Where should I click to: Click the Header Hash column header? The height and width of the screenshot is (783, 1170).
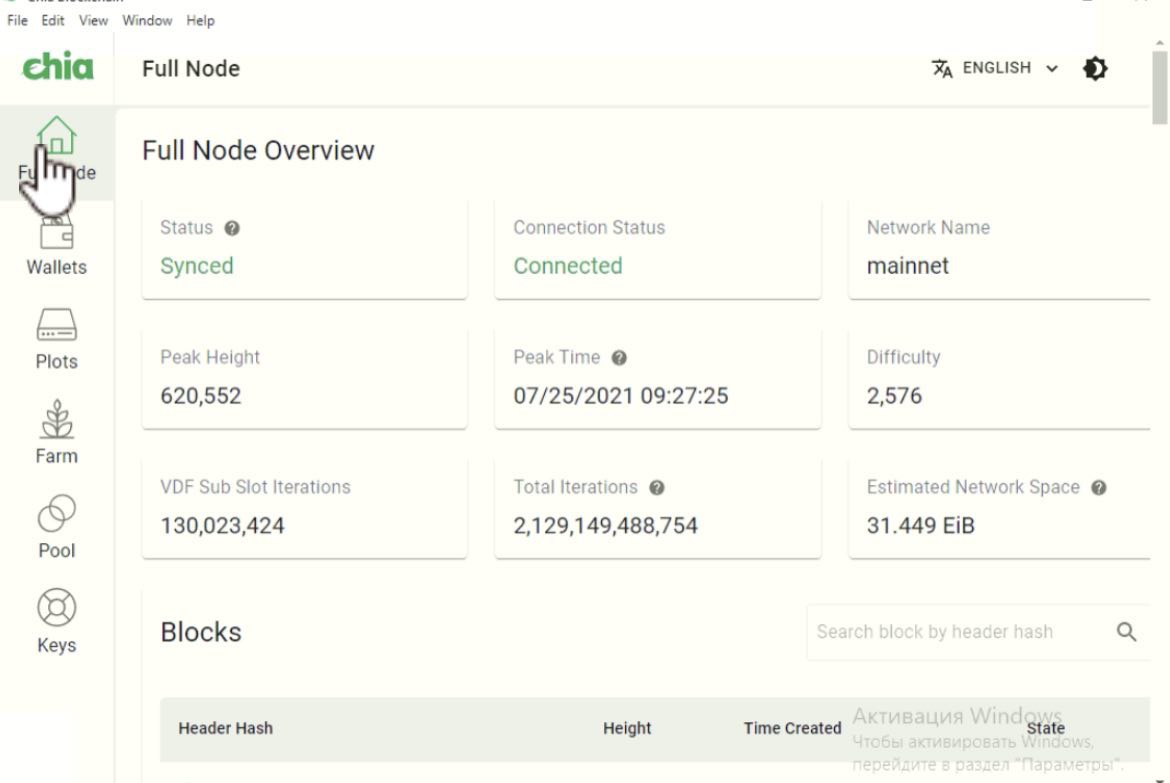(225, 729)
